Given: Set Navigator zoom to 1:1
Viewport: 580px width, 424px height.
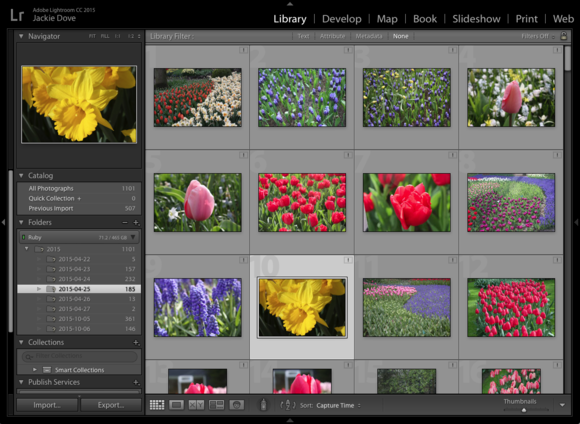Looking at the screenshot, I should click(117, 36).
